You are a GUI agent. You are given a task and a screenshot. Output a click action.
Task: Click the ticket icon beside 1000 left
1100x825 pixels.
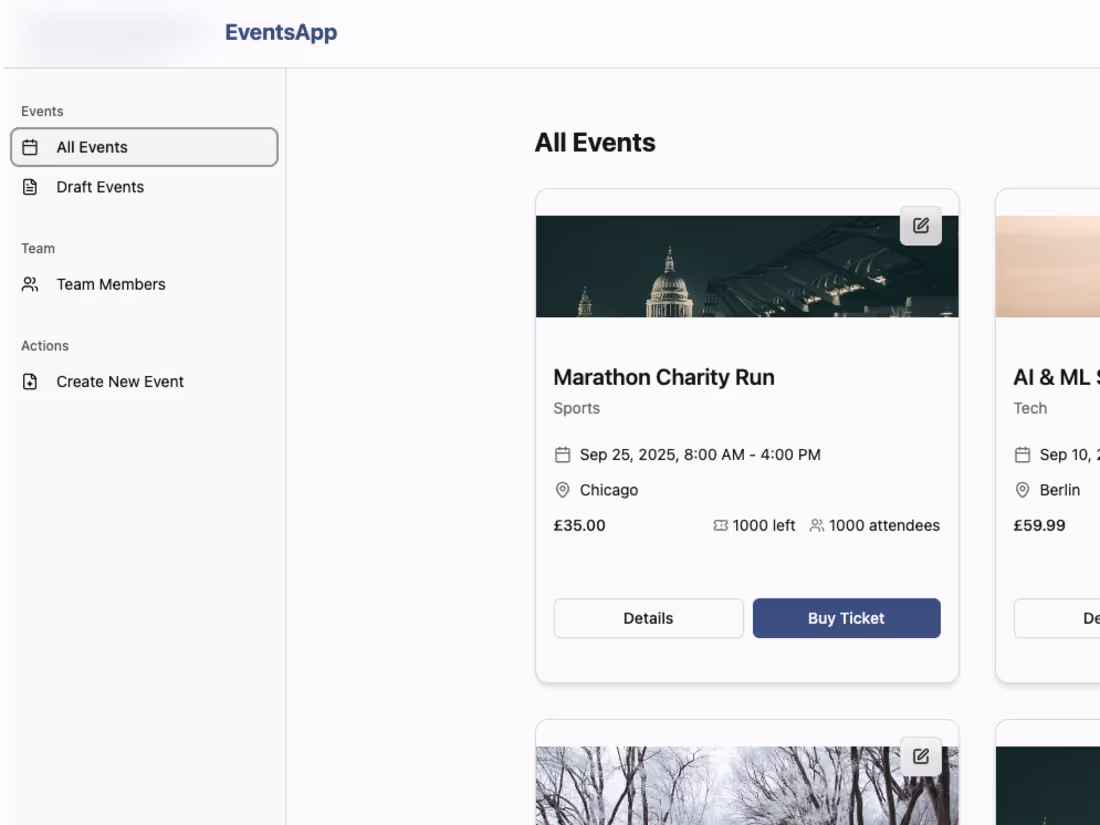[x=719, y=525]
